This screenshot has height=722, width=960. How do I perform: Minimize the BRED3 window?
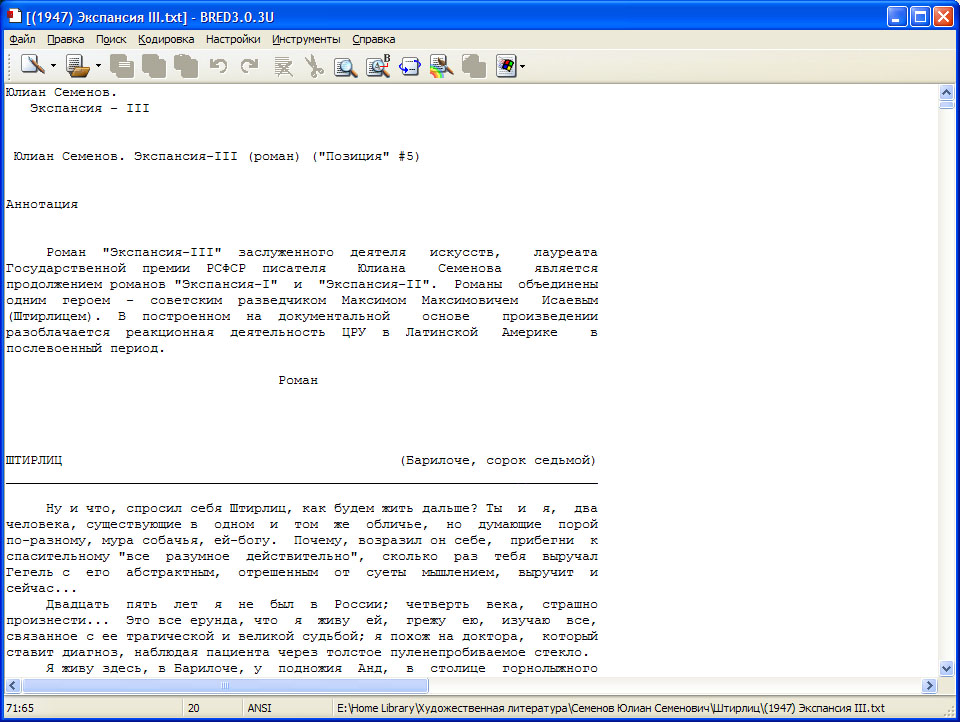point(897,17)
